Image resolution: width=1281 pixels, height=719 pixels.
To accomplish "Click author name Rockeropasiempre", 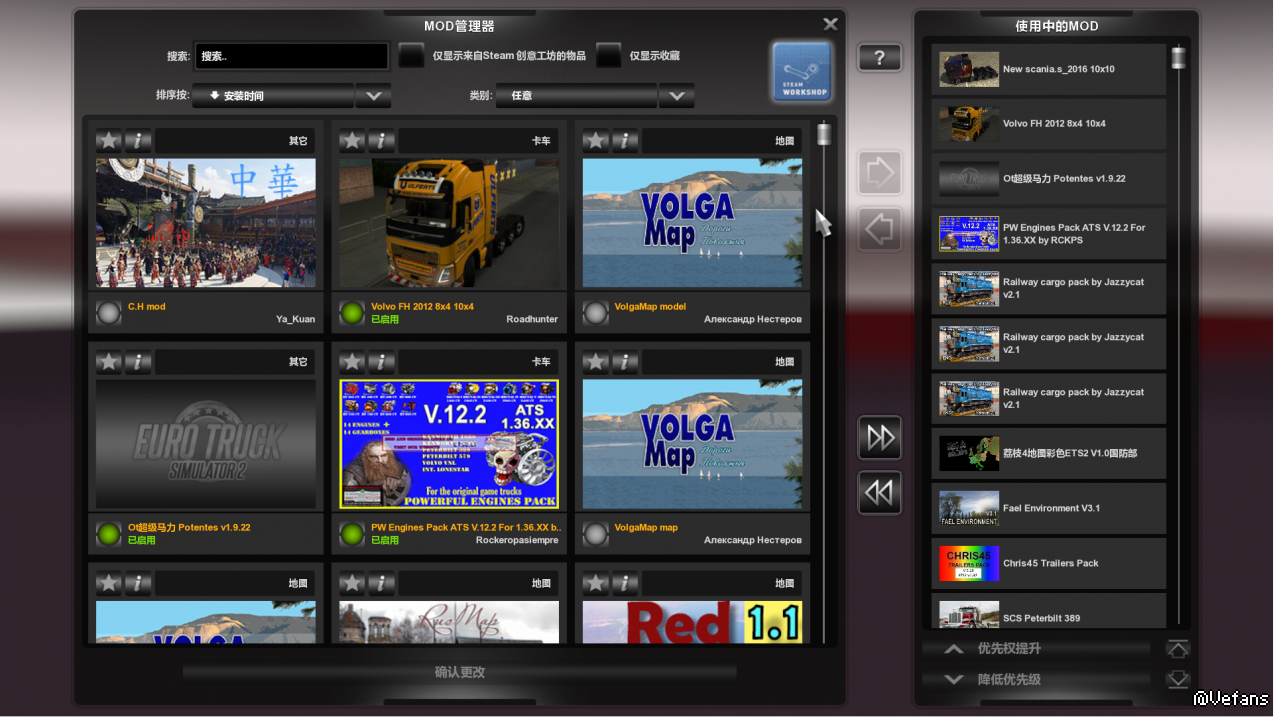I will [515, 540].
